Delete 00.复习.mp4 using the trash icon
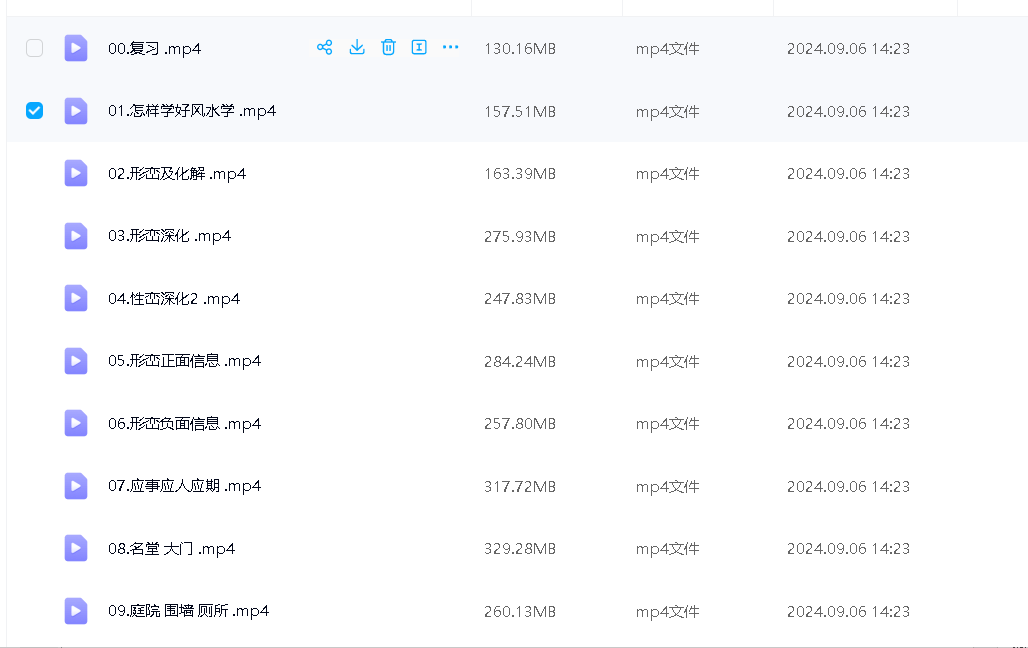Screen dimensions: 1028x648 pyautogui.click(x=389, y=47)
